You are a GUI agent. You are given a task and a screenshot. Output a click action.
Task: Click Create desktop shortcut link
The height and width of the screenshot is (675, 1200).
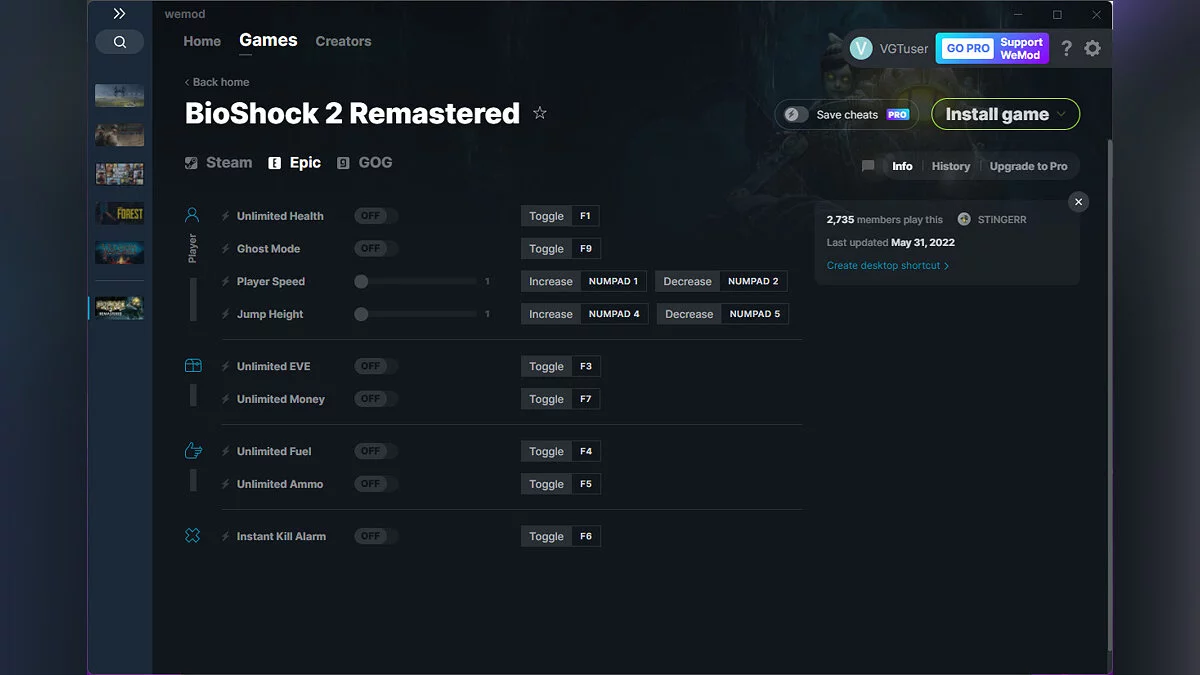tap(888, 265)
